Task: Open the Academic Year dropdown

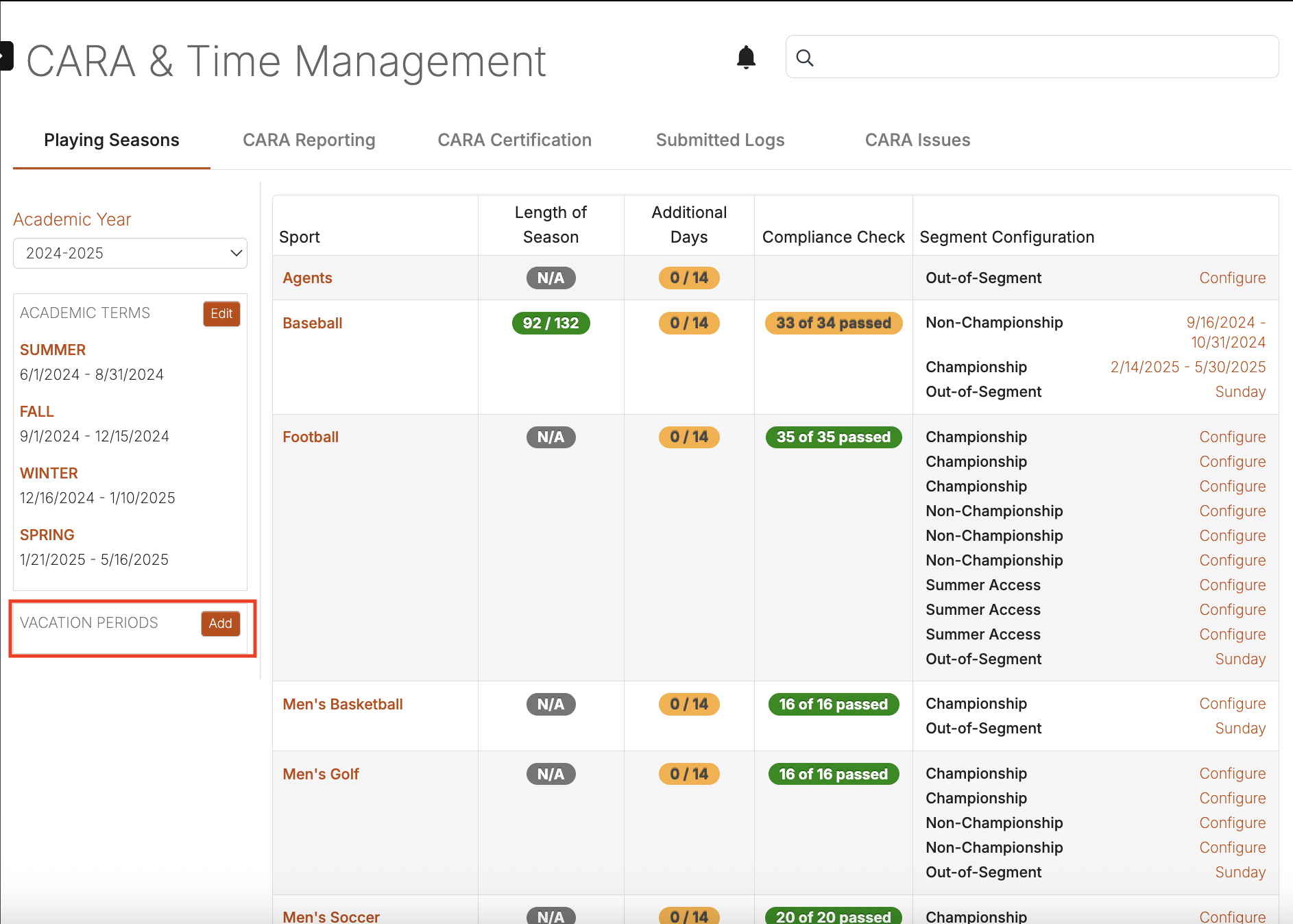Action: pyautogui.click(x=130, y=254)
